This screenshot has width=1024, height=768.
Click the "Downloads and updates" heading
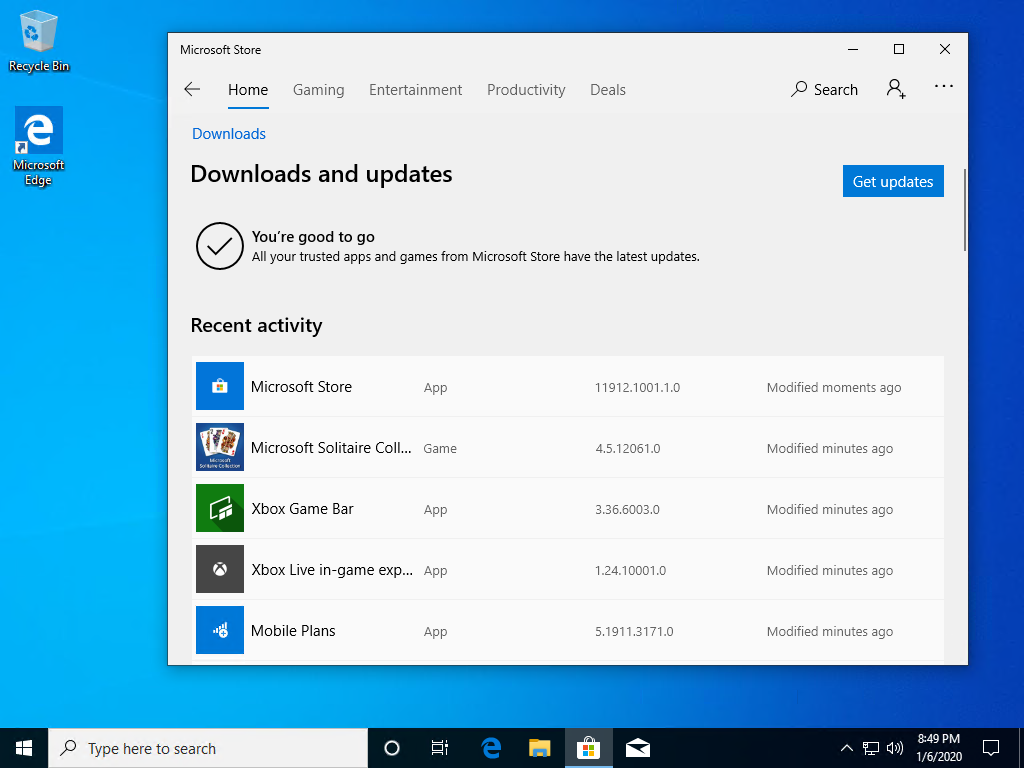[x=321, y=174]
